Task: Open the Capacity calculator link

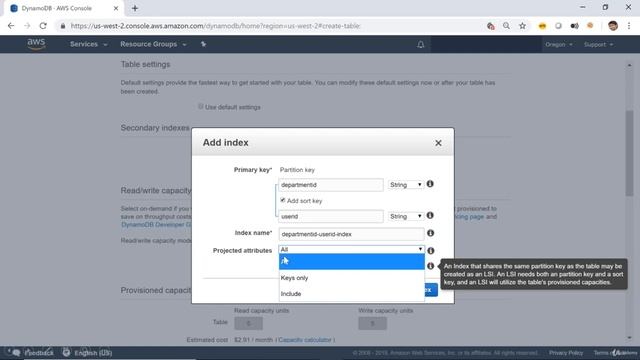Action: point(305,340)
